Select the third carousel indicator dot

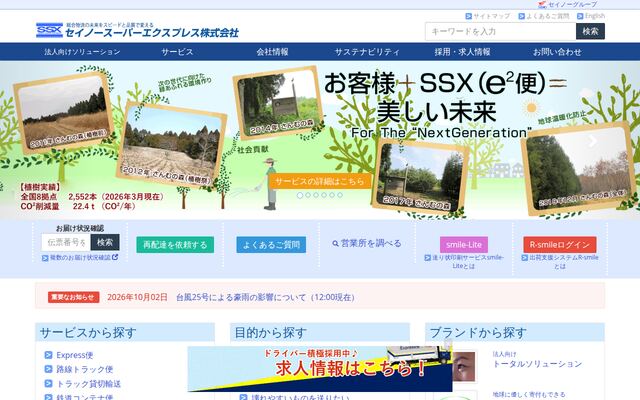pos(316,195)
